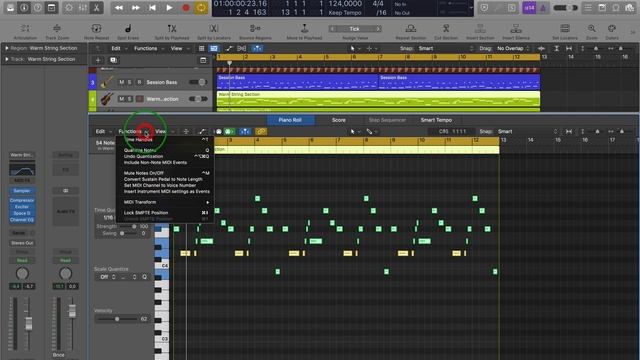Expand the Track Warm String Section disclosure
The height and width of the screenshot is (360, 640).
click(7, 59)
